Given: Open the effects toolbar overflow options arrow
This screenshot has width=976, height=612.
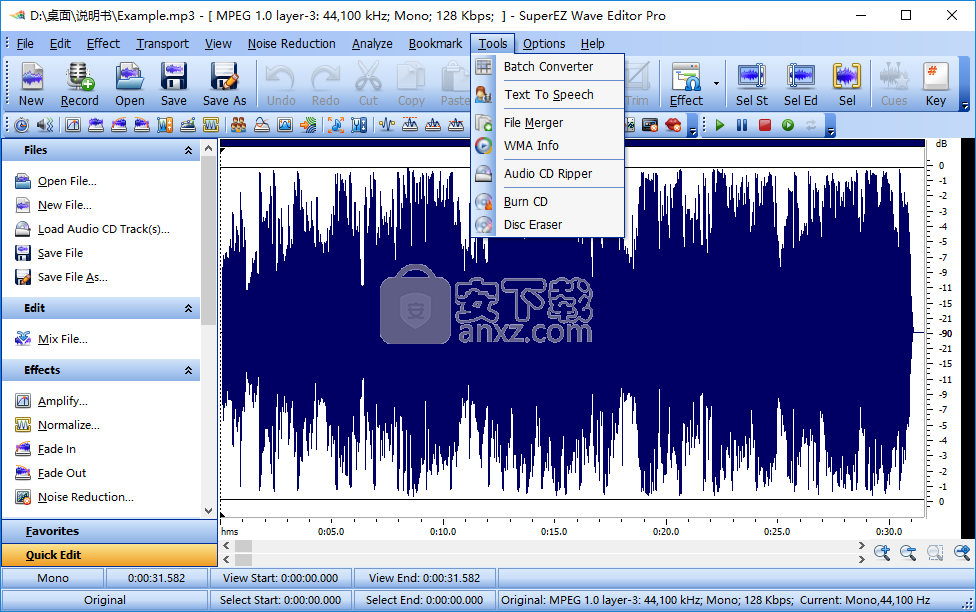Looking at the screenshot, I should point(693,131).
